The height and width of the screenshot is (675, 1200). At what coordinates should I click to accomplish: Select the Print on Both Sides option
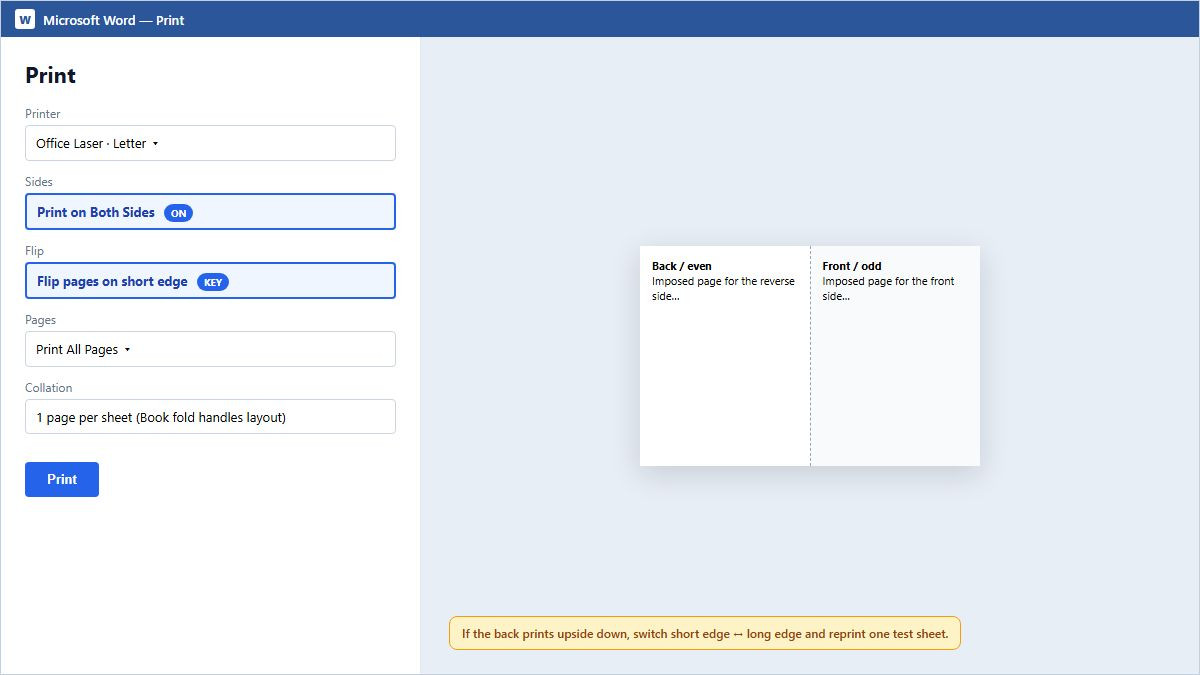(210, 212)
